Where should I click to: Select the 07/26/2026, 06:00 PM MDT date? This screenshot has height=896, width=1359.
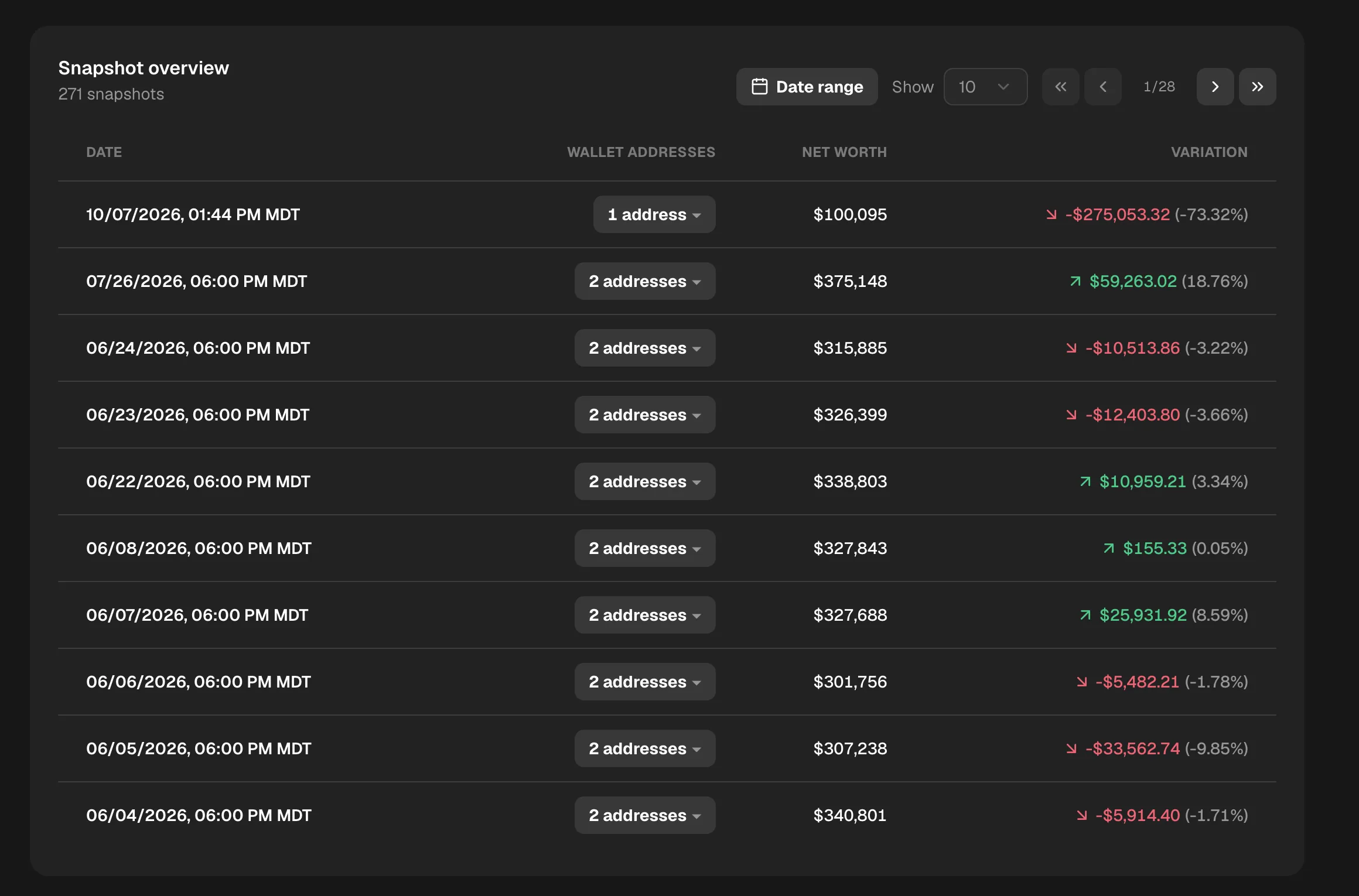pos(196,281)
